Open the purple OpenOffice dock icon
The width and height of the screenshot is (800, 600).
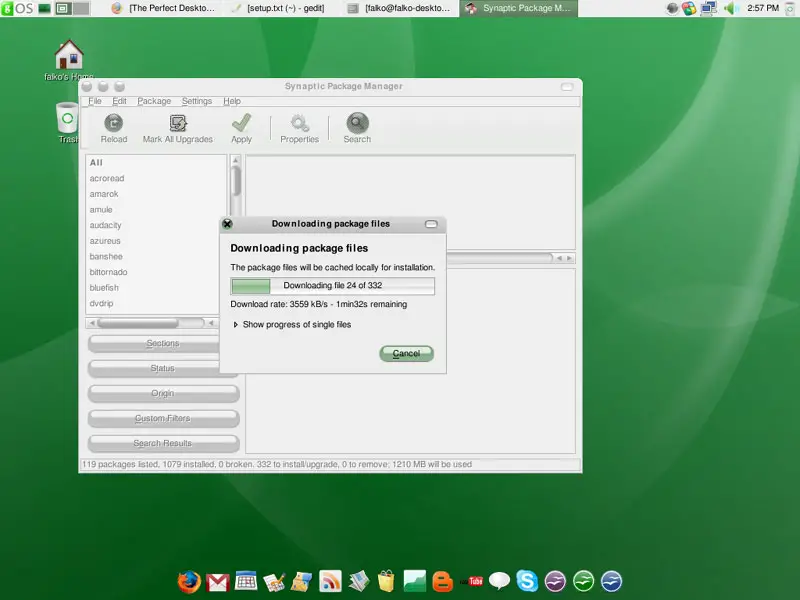(555, 581)
